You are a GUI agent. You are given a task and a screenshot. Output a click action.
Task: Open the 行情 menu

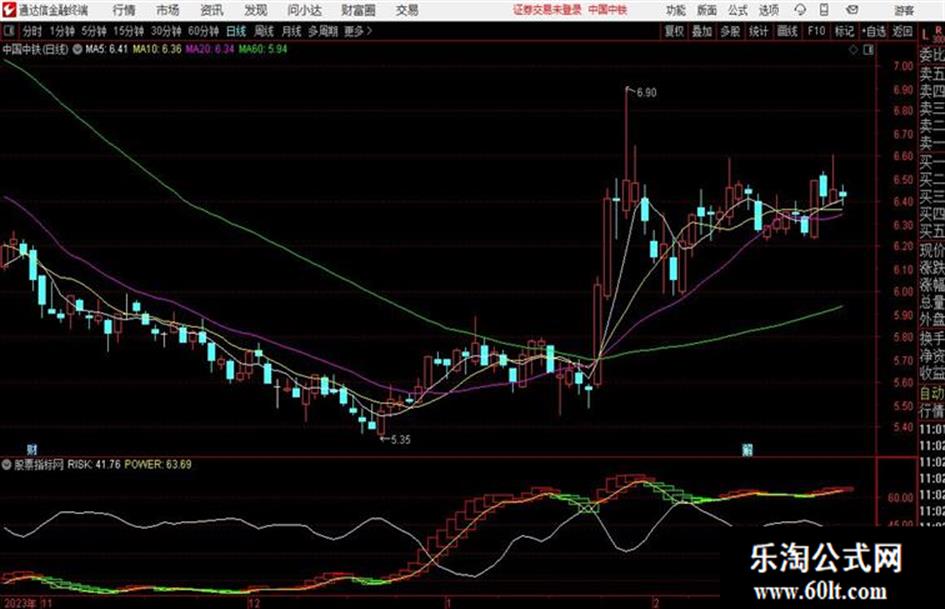[x=125, y=10]
